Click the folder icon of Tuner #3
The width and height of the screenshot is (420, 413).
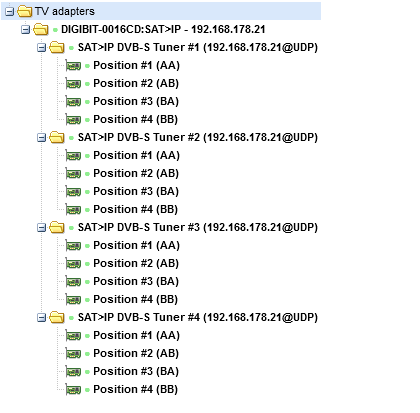57,227
